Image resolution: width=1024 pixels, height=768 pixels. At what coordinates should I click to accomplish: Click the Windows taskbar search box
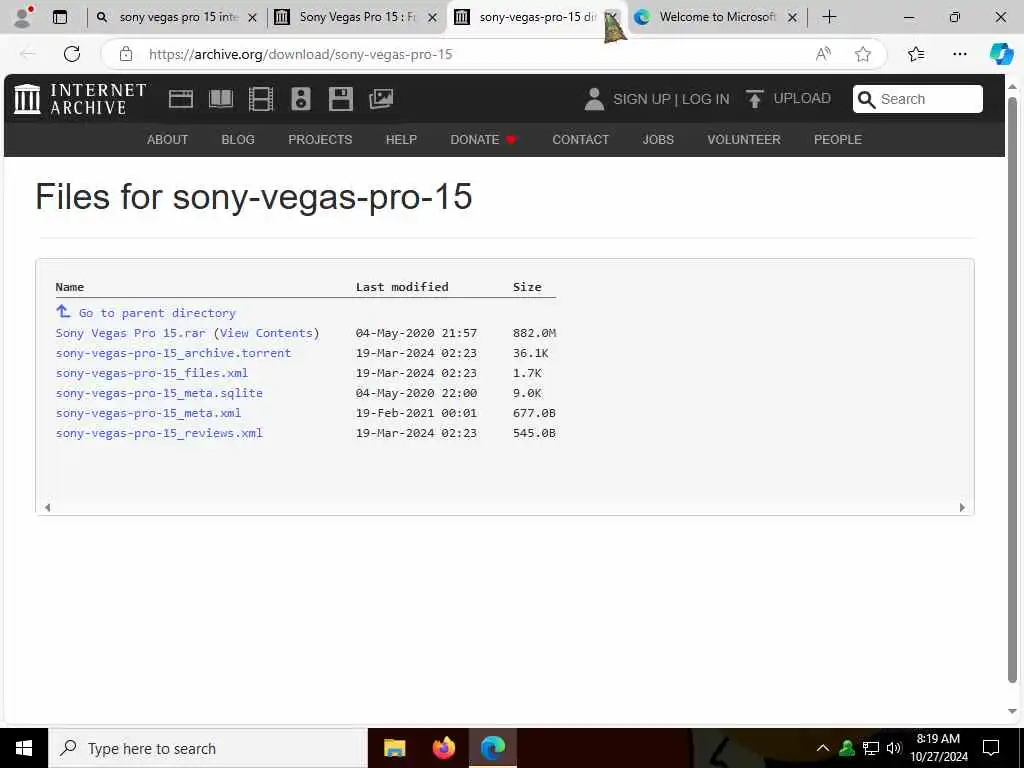208,748
